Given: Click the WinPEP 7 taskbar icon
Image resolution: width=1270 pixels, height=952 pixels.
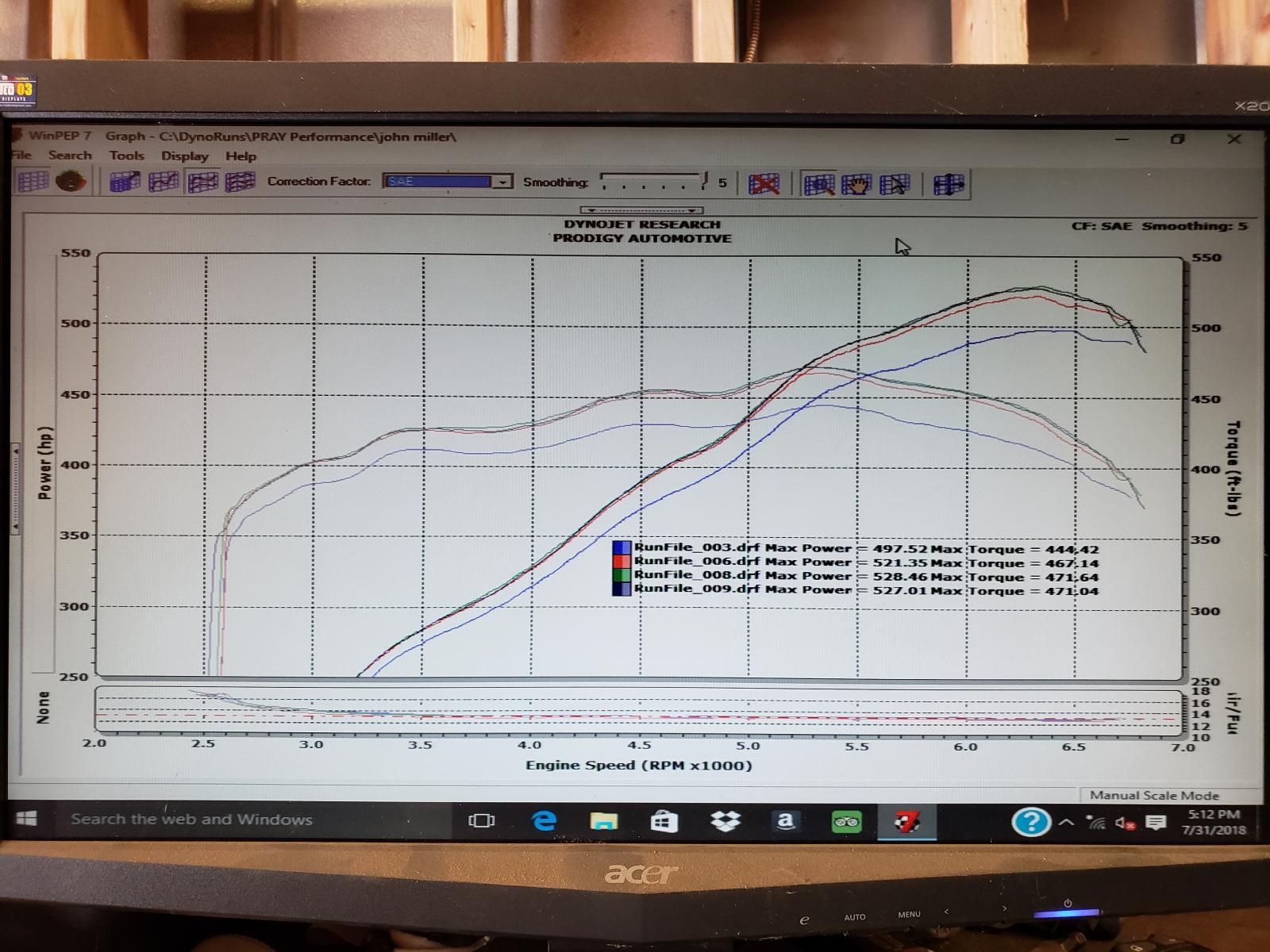Looking at the screenshot, I should pos(906,822).
